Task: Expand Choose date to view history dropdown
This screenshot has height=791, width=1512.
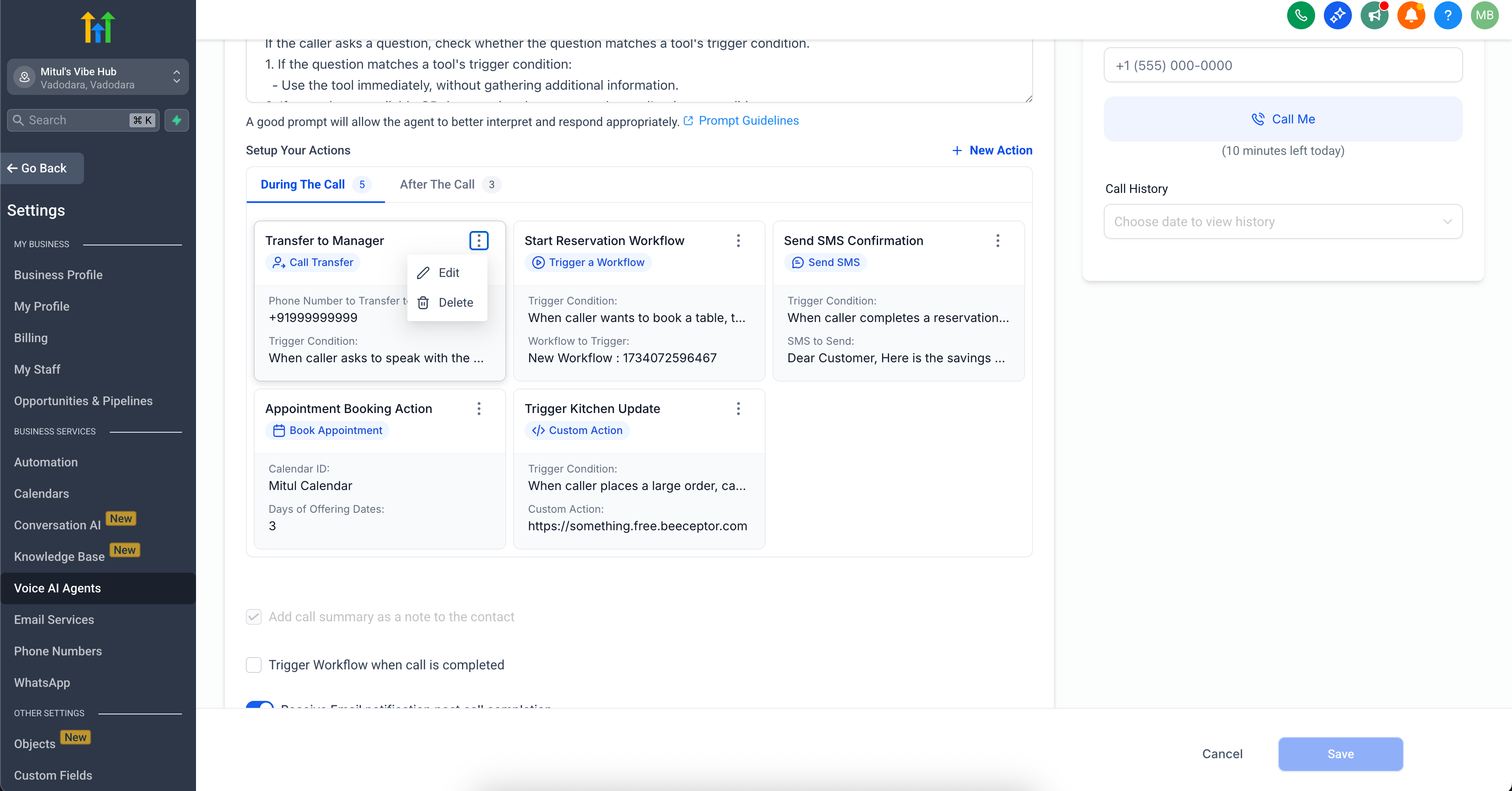Action: [x=1282, y=222]
